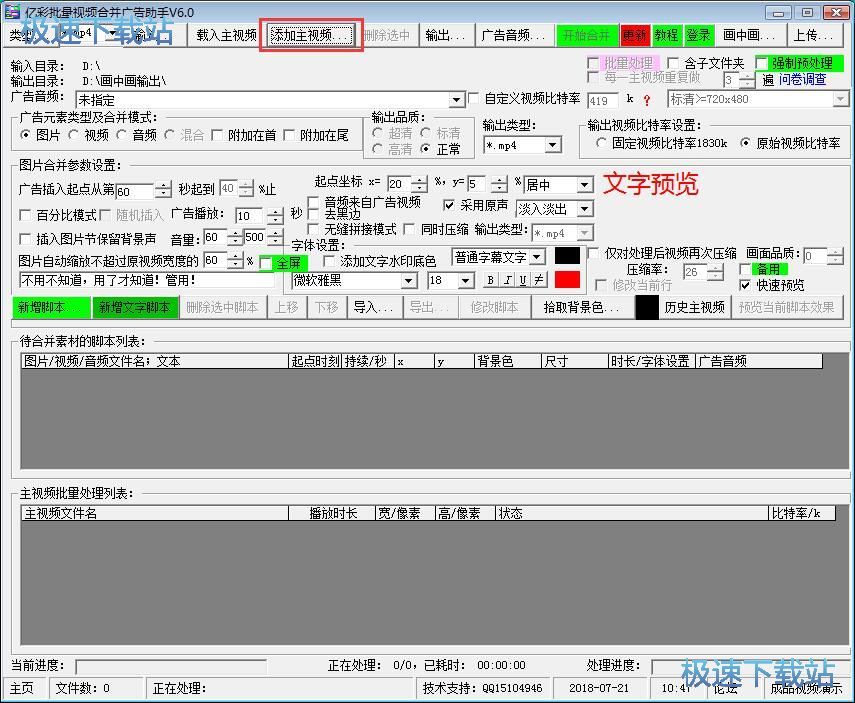Click the red 更新 update button

click(634, 35)
